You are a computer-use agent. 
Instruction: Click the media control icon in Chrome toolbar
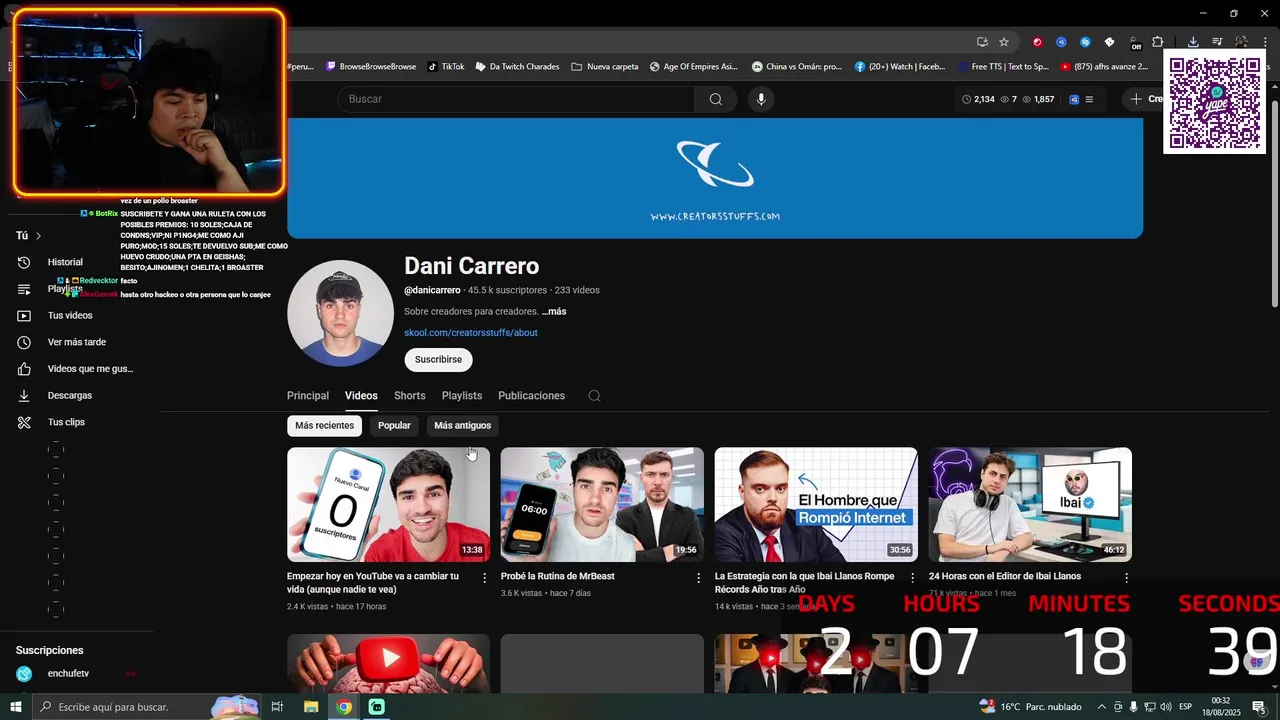point(1217,42)
